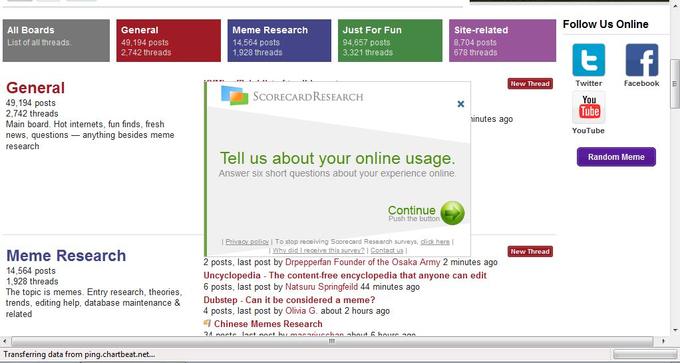Open the Facebook icon link
Image resolution: width=680 pixels, height=363 pixels.
642,60
